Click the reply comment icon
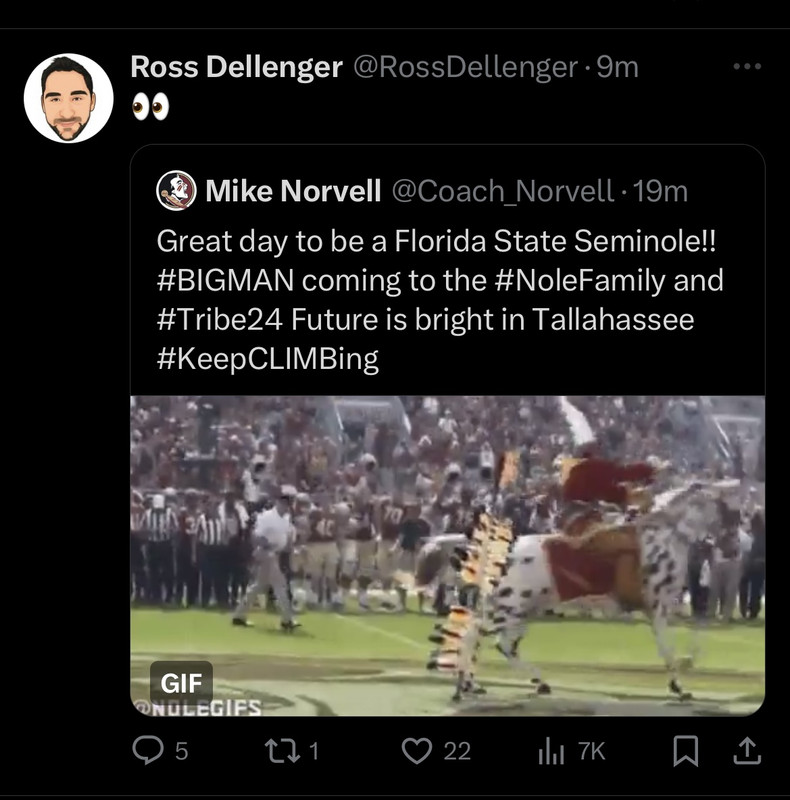 [x=147, y=751]
